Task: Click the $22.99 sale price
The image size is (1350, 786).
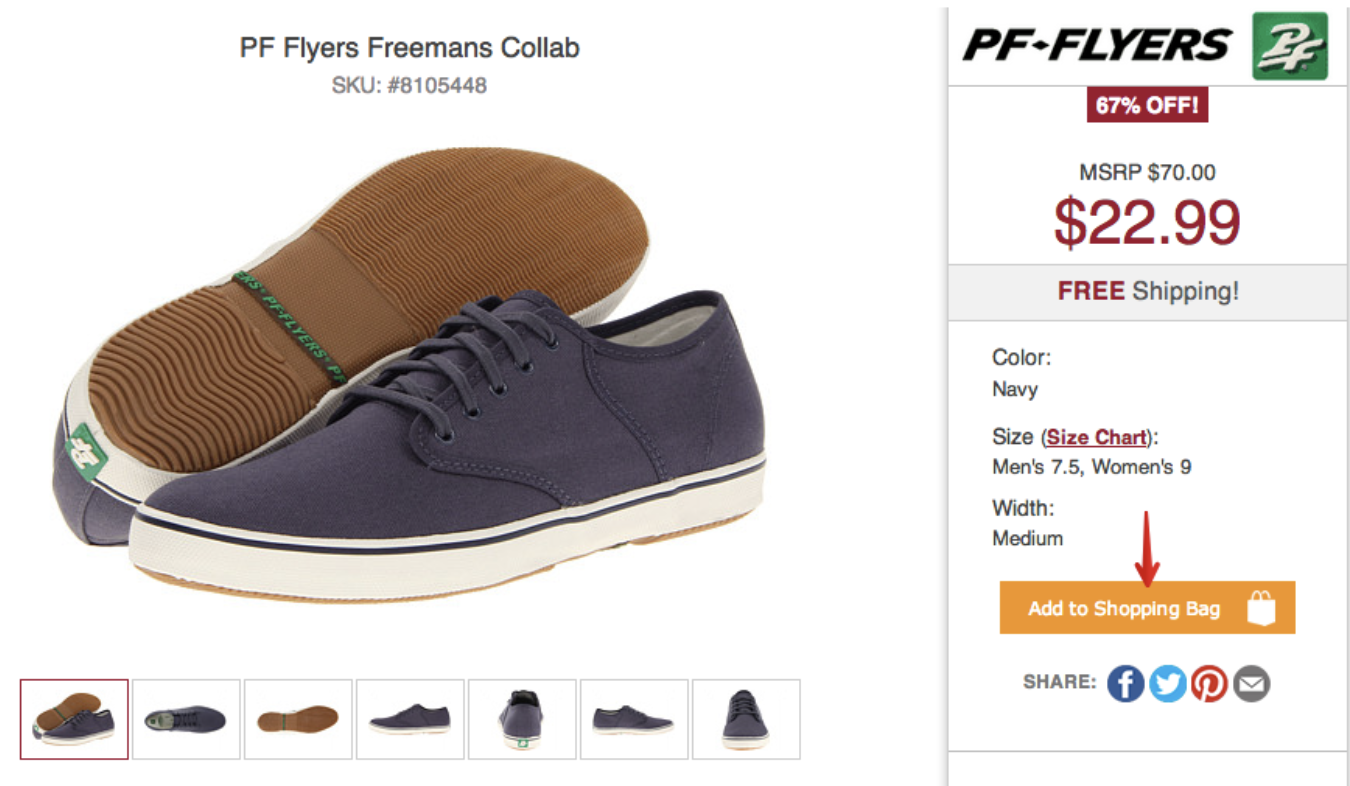Action: pyautogui.click(x=1147, y=222)
